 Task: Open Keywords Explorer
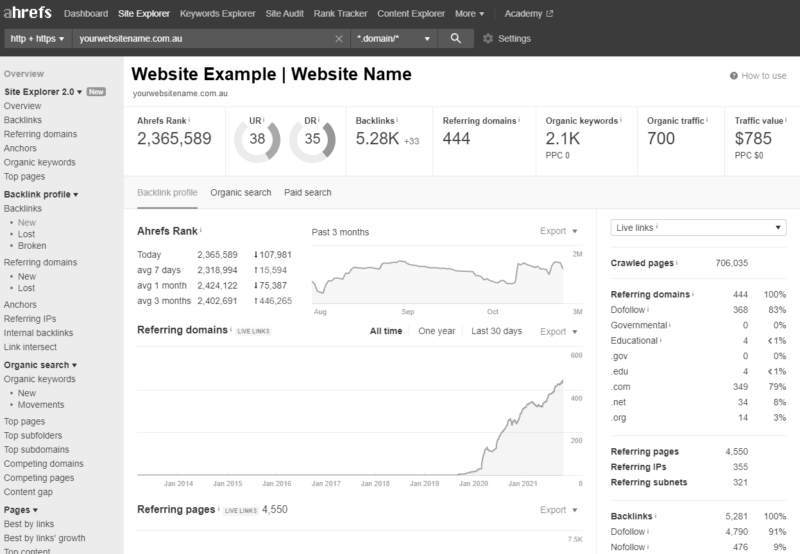click(x=217, y=14)
